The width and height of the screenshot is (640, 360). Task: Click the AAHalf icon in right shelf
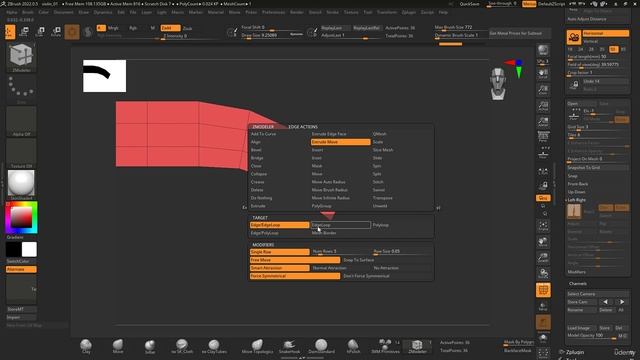pyautogui.click(x=543, y=122)
